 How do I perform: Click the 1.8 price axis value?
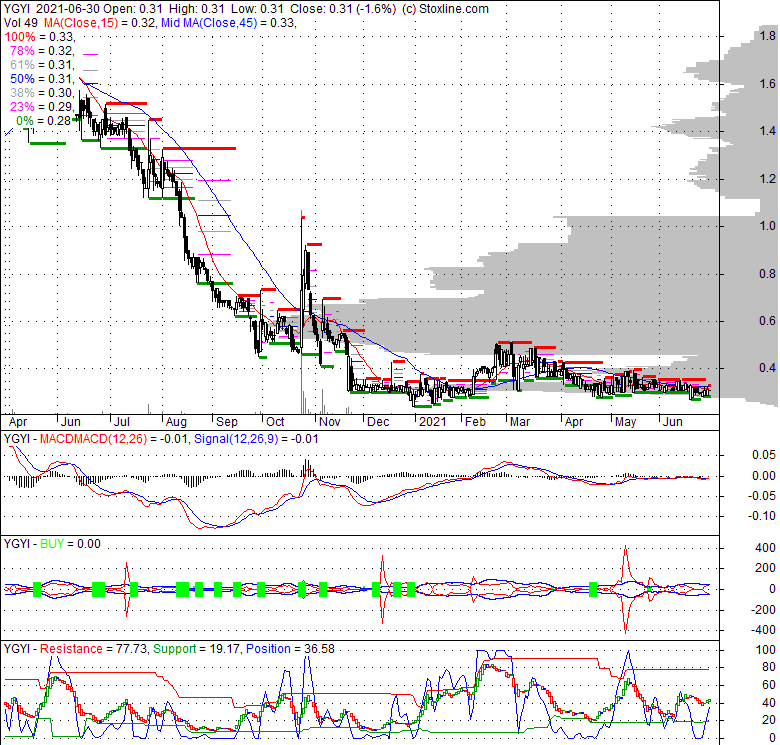coord(768,36)
